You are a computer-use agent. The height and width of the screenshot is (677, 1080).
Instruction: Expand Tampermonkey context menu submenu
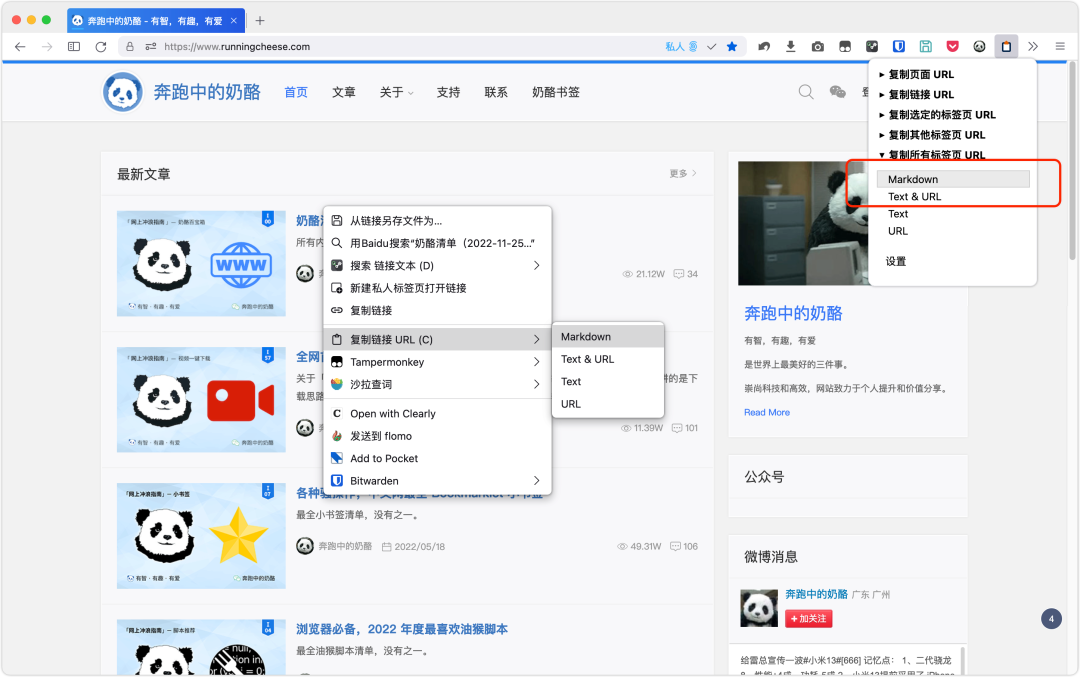[437, 362]
